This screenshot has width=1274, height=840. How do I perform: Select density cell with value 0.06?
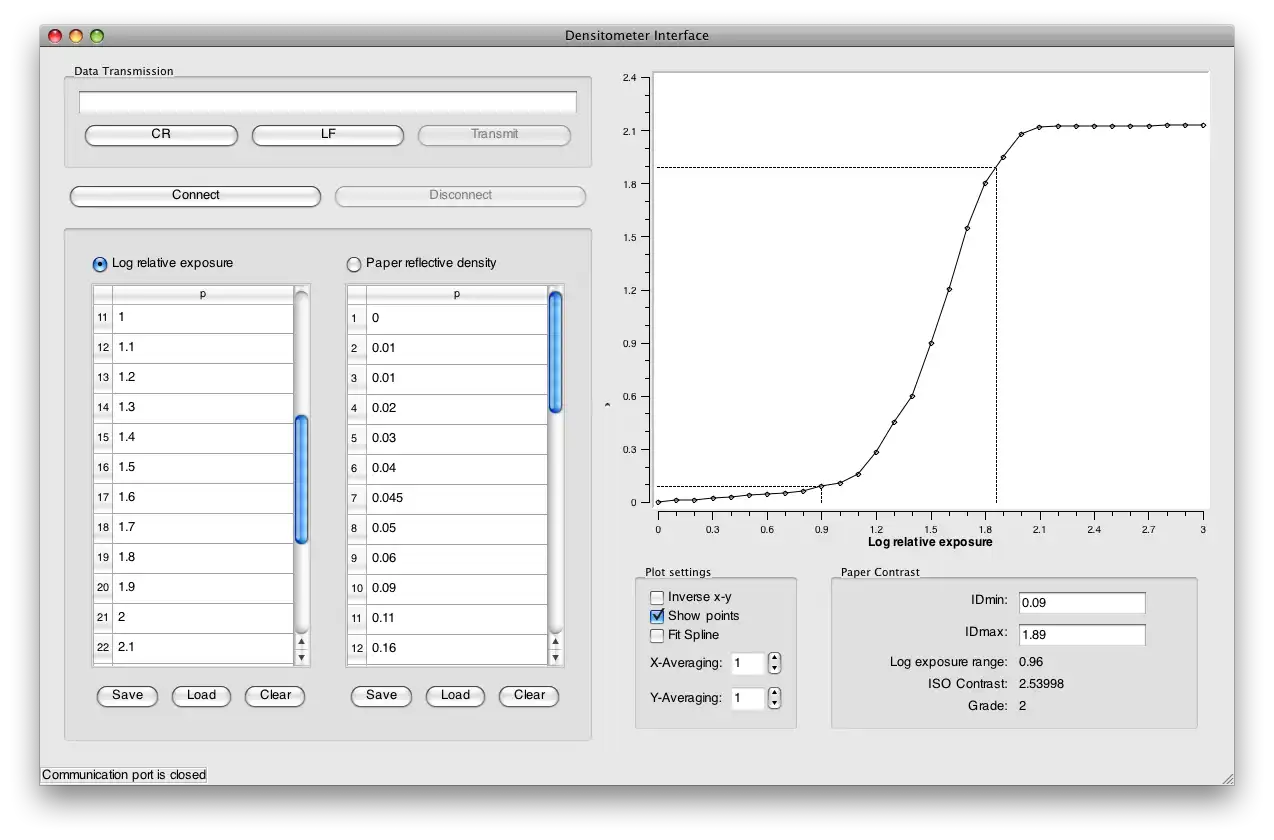tap(457, 558)
